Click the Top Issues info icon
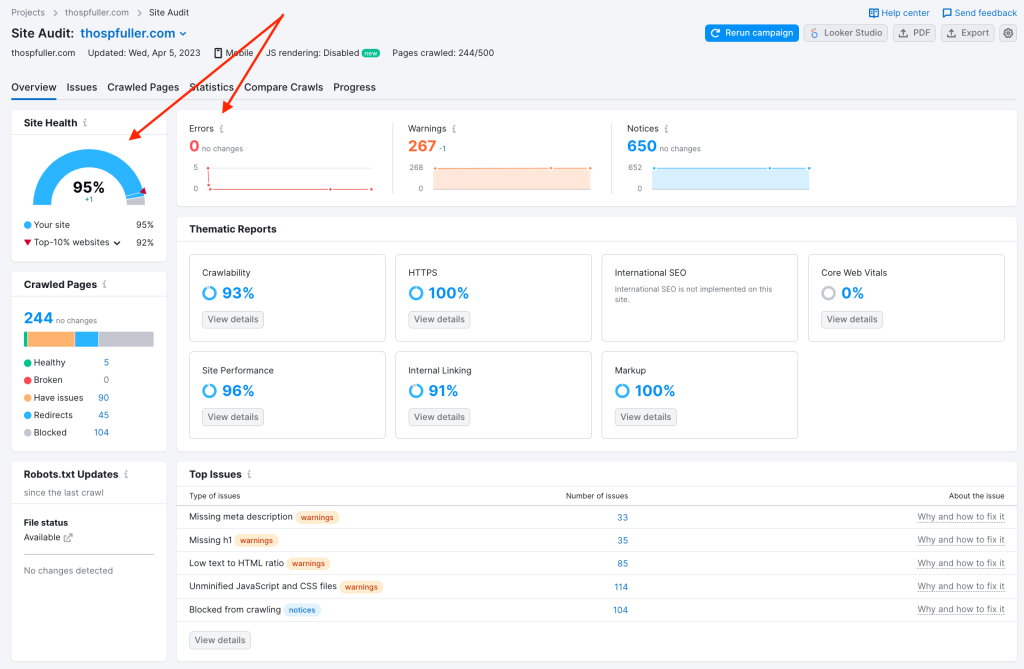1024x669 pixels. (249, 474)
